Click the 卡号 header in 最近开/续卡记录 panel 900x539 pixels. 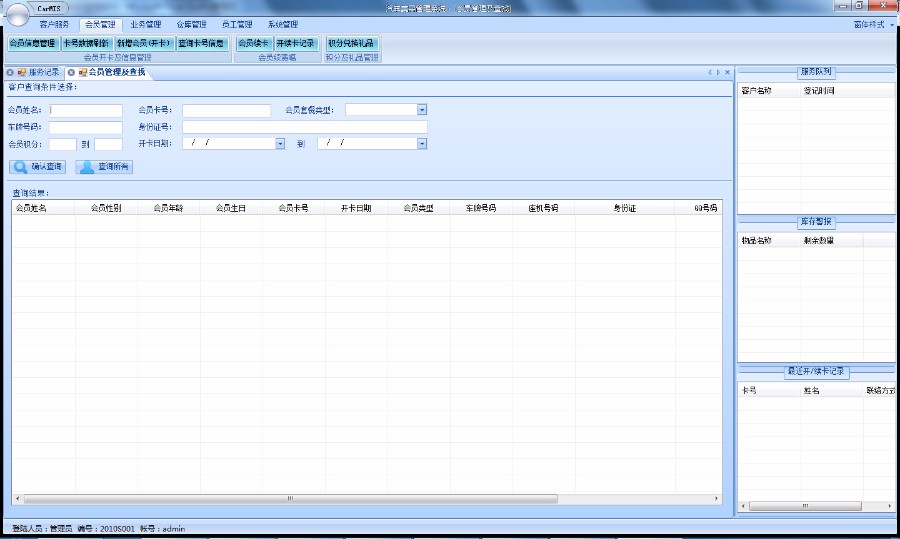769,390
